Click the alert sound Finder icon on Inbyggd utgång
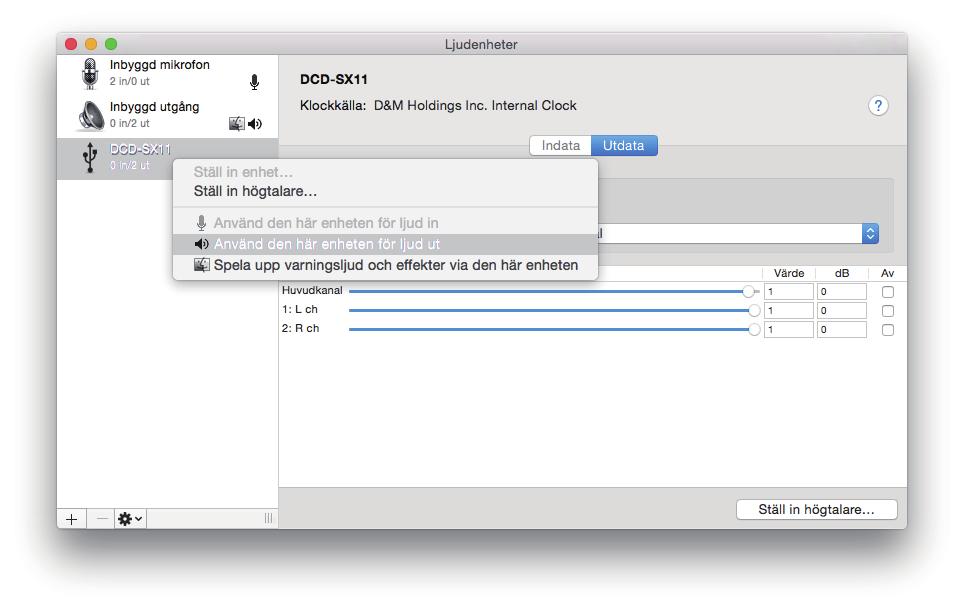Viewport: 964px width, 610px height. 237,124
